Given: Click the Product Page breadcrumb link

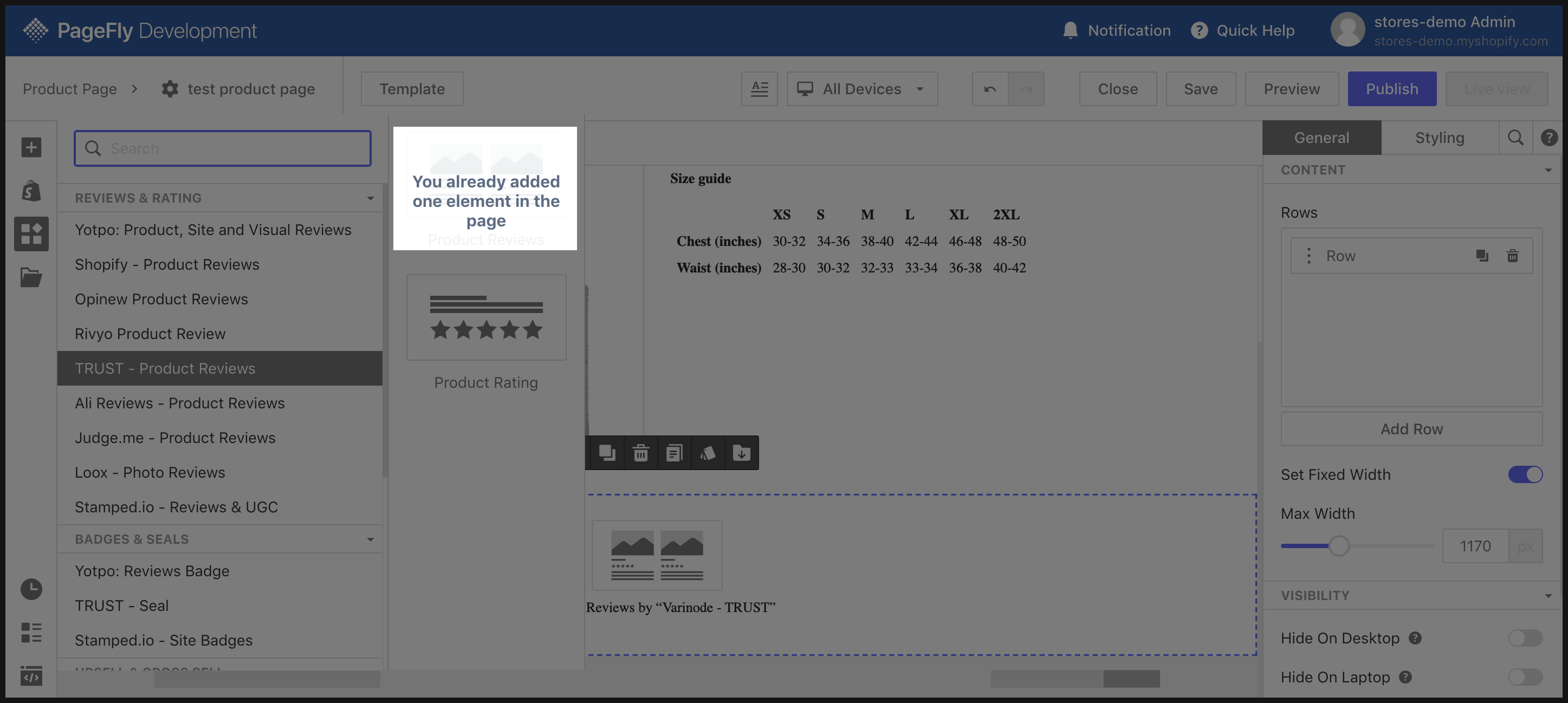Looking at the screenshot, I should [69, 89].
